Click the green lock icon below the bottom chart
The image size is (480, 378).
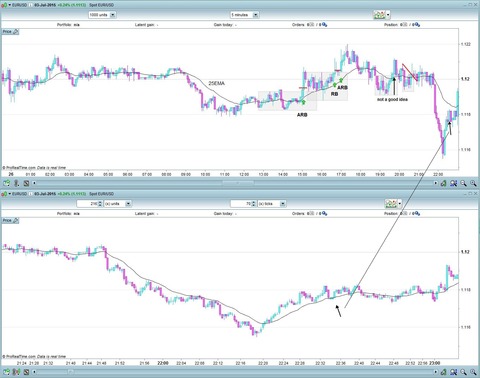[444, 372]
